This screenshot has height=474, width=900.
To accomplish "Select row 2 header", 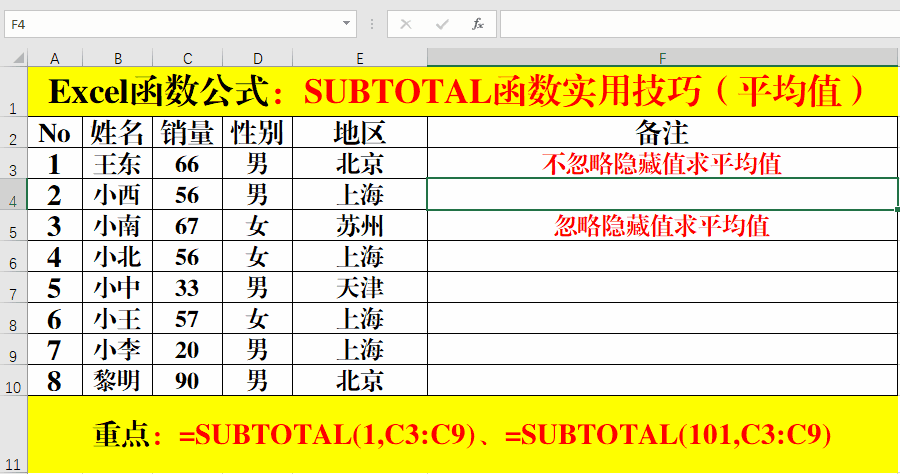I will [x=13, y=132].
